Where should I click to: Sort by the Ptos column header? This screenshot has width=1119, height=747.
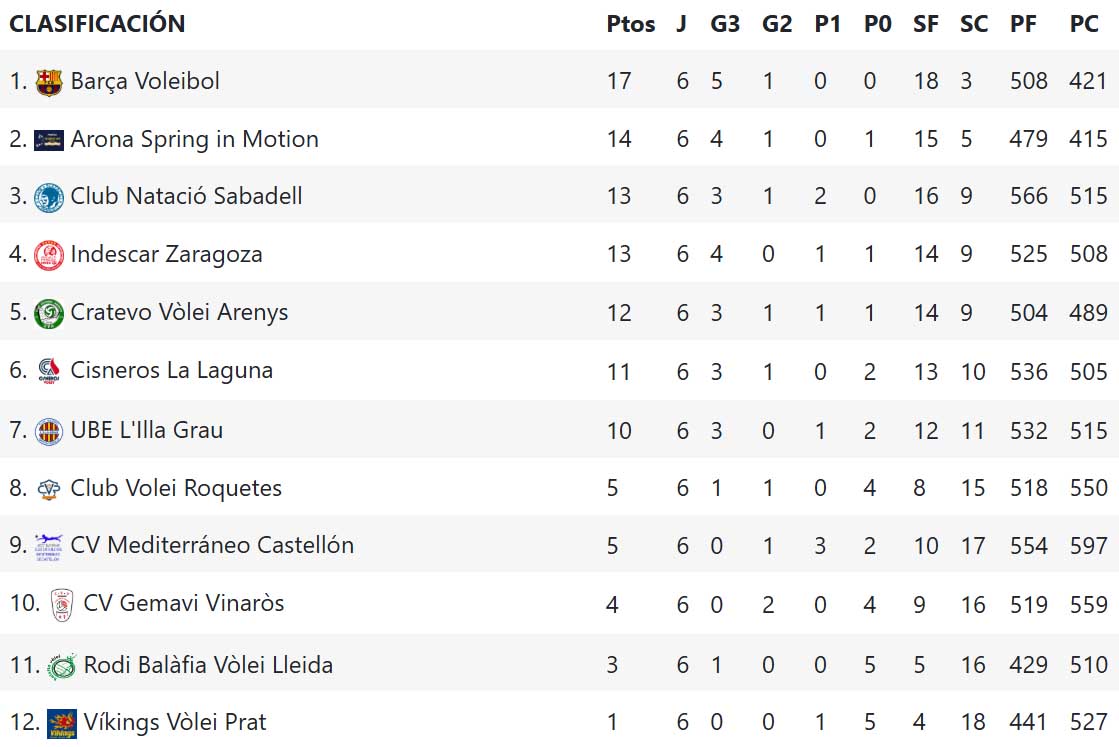tap(631, 24)
